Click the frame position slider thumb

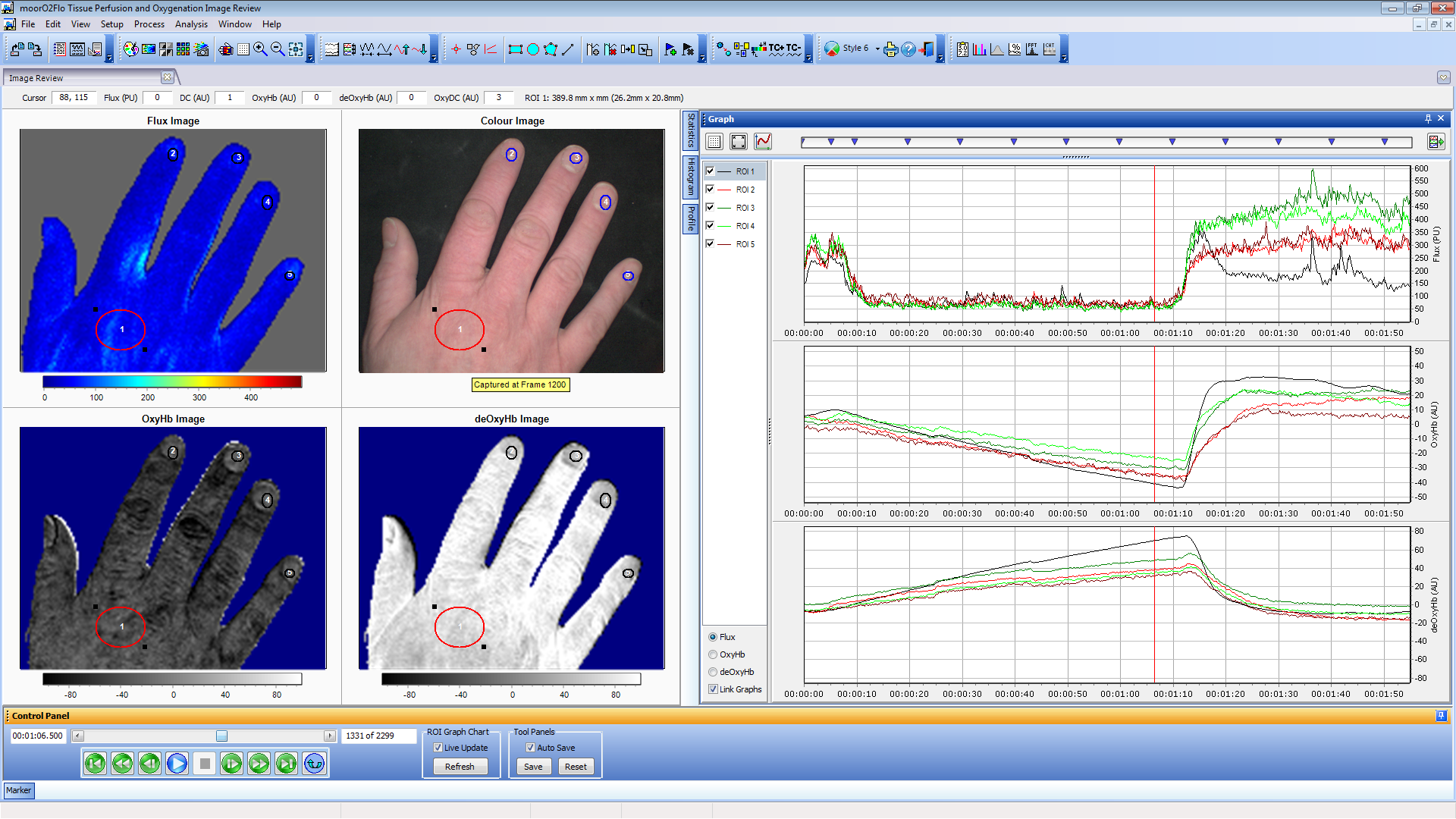[221, 736]
